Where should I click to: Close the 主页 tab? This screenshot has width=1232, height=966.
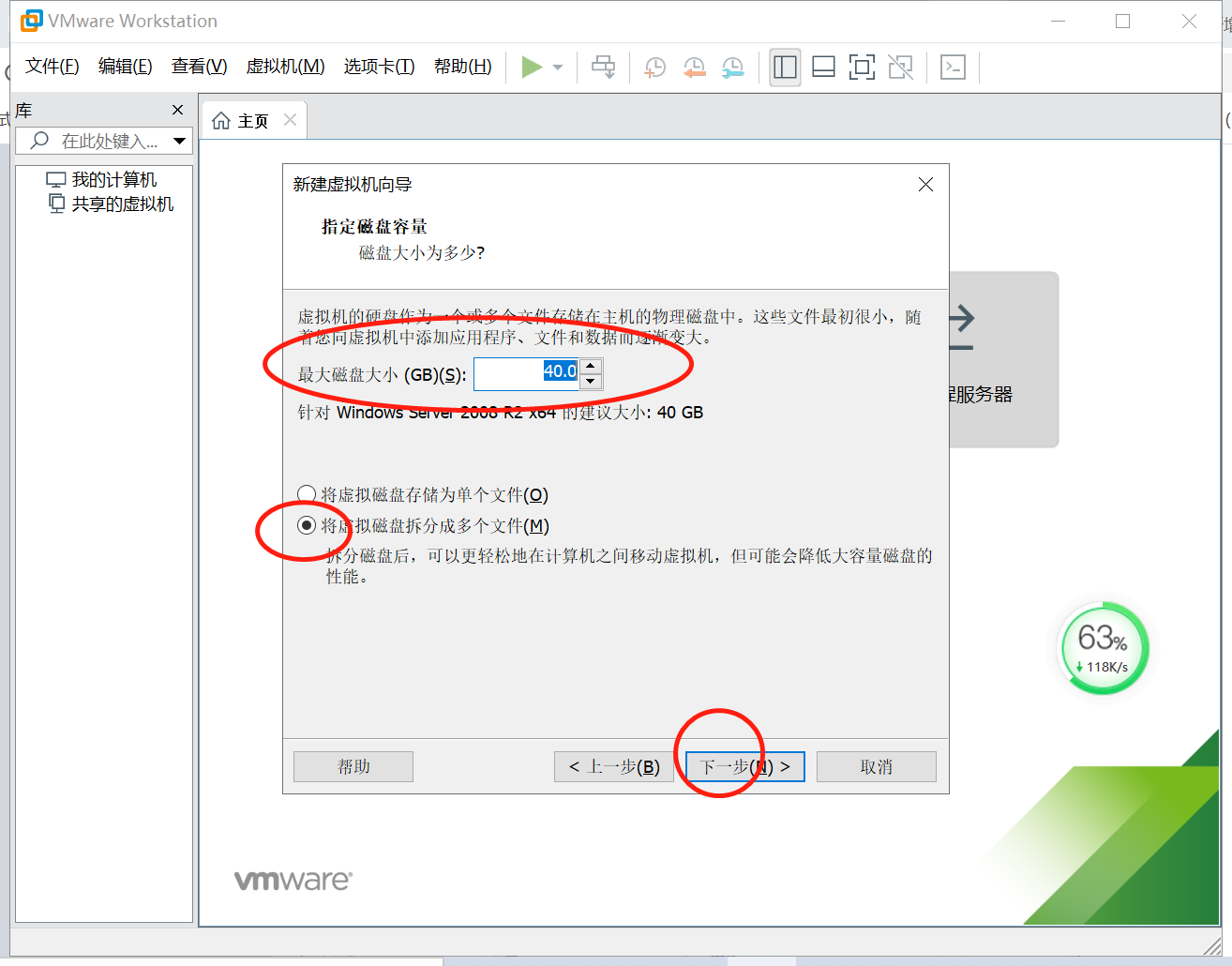pos(290,119)
